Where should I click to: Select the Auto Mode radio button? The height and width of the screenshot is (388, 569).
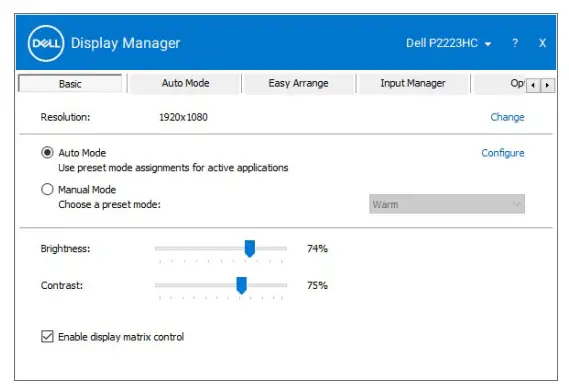pos(47,152)
